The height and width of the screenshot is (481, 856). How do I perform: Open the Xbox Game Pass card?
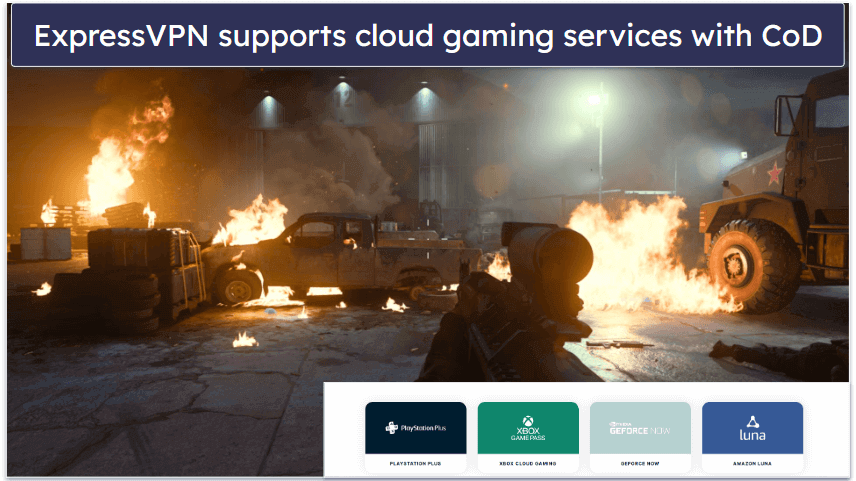(x=528, y=437)
